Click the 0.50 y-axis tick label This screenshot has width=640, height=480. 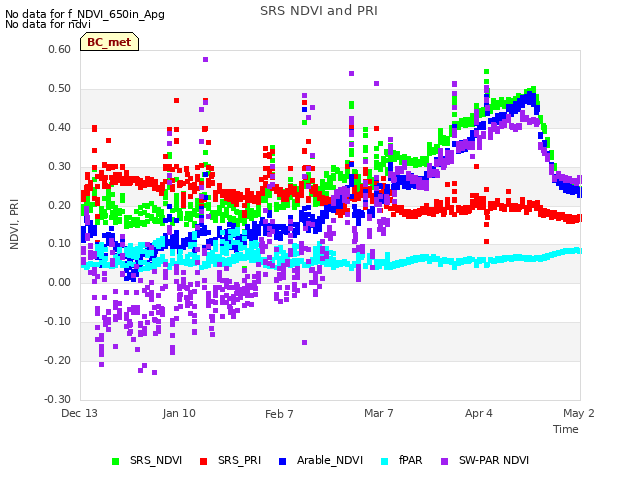coord(60,89)
